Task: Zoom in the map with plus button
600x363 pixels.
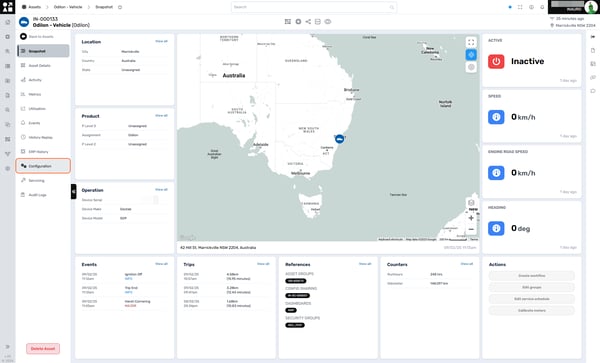Action: 471,218
